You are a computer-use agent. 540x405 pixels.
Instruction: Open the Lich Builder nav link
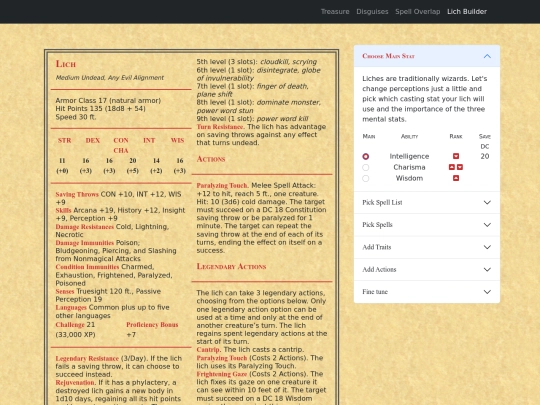click(x=467, y=12)
